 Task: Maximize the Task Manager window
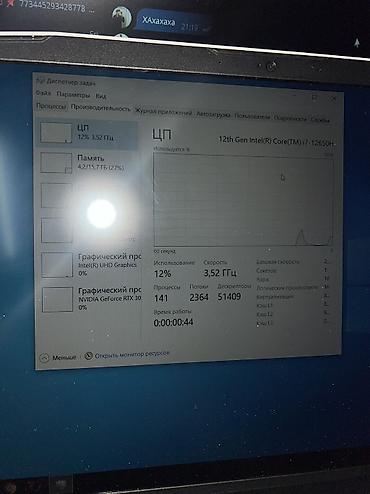pos(314,97)
